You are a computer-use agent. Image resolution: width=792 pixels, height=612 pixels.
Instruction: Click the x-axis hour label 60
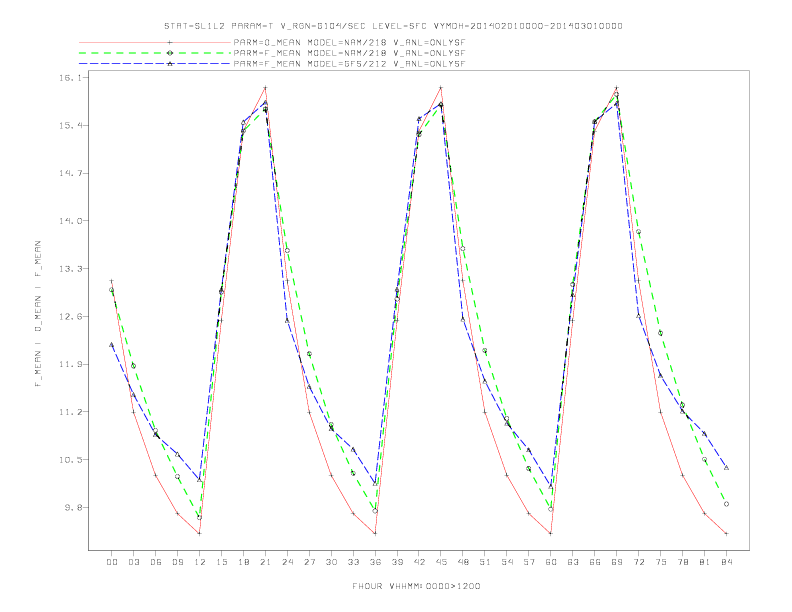(551, 562)
